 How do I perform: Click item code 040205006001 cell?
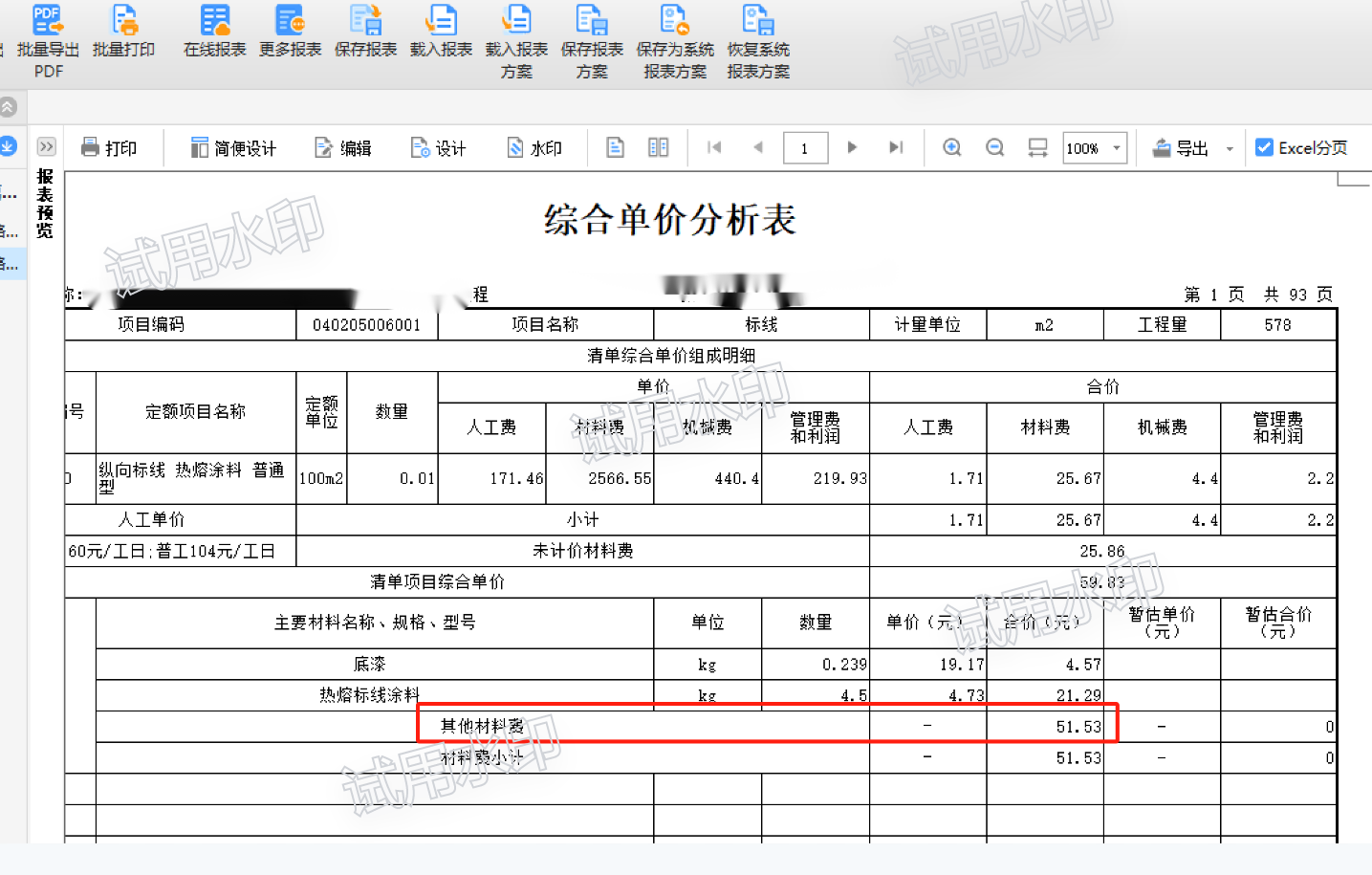click(367, 325)
